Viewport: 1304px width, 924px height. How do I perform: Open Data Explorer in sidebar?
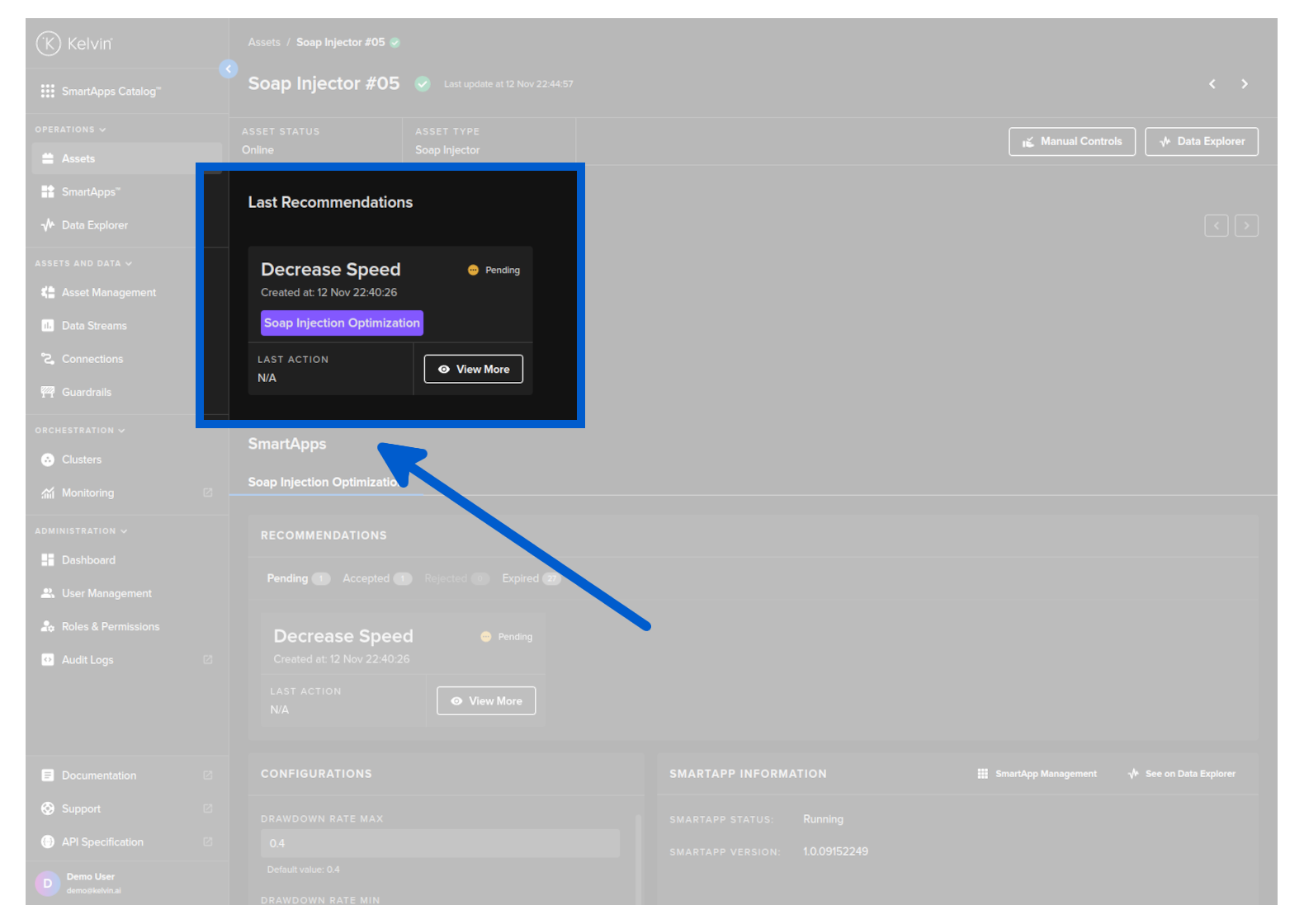[x=94, y=225]
